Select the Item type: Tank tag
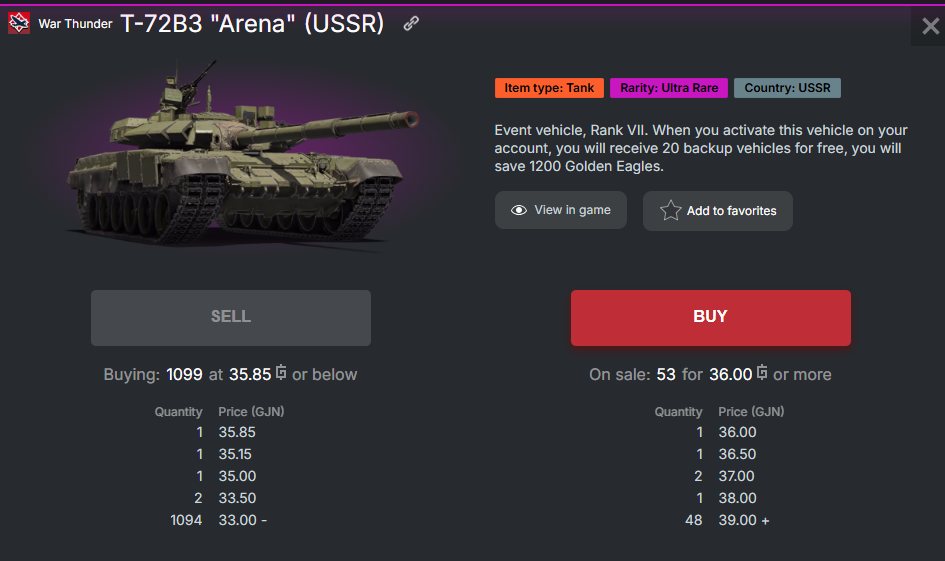The image size is (945, 561). [x=549, y=88]
